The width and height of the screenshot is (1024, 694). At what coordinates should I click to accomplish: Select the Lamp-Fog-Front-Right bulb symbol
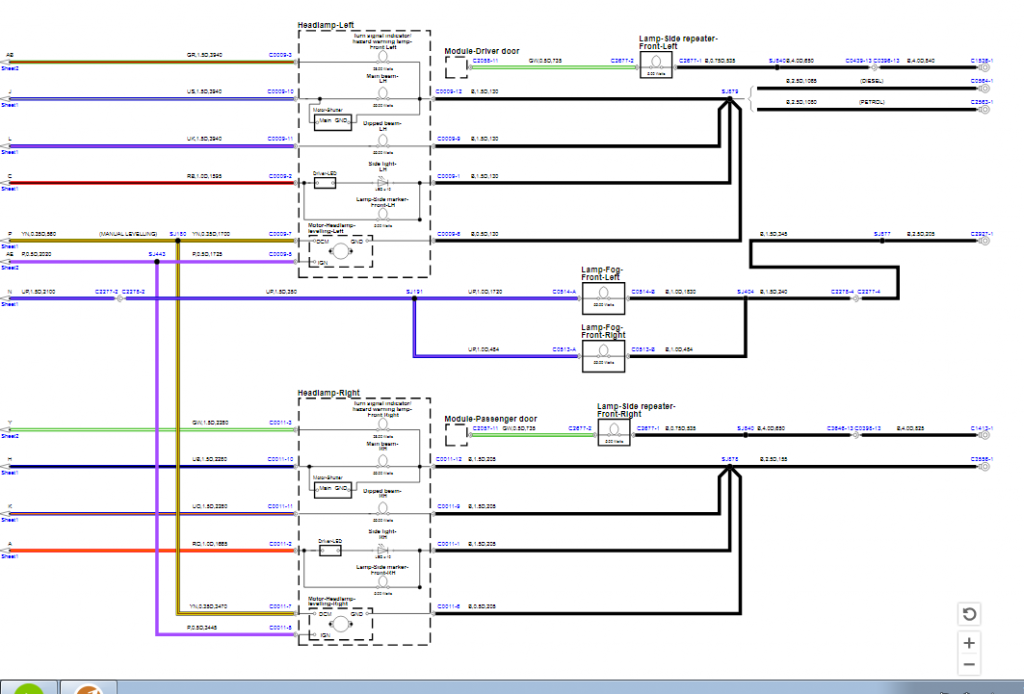point(603,351)
